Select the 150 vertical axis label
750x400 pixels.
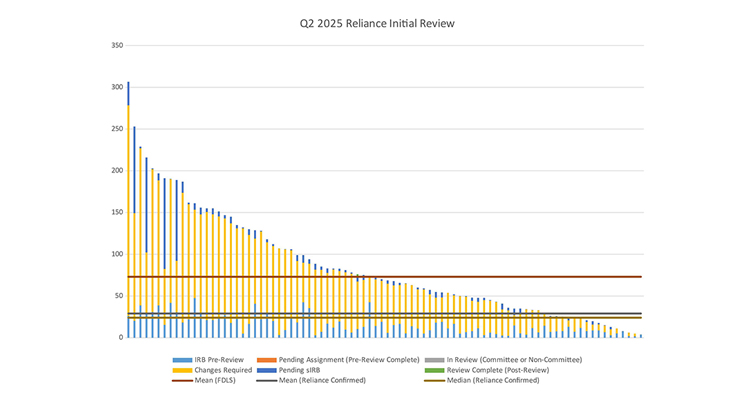(116, 213)
